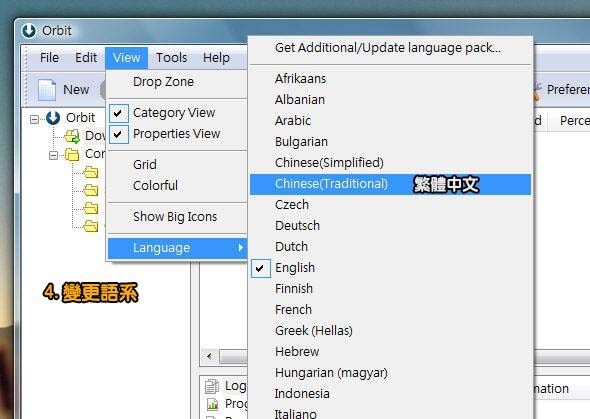The width and height of the screenshot is (590, 419).
Task: Click the Orbit title bar logo icon
Action: click(x=29, y=31)
